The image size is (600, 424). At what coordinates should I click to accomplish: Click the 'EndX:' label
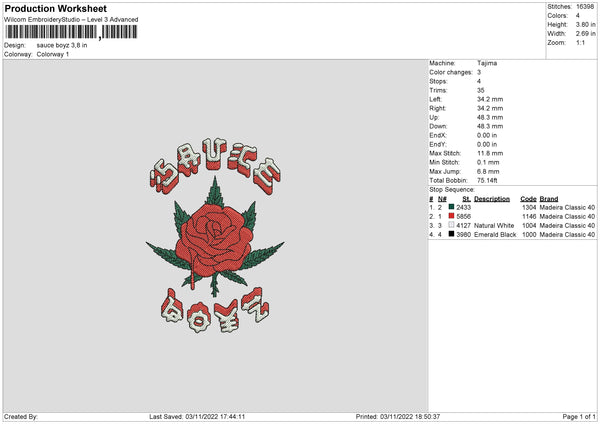(438, 135)
